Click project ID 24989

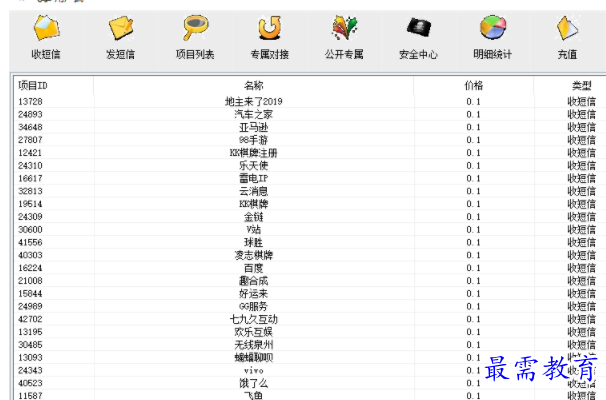pyautogui.click(x=30, y=306)
